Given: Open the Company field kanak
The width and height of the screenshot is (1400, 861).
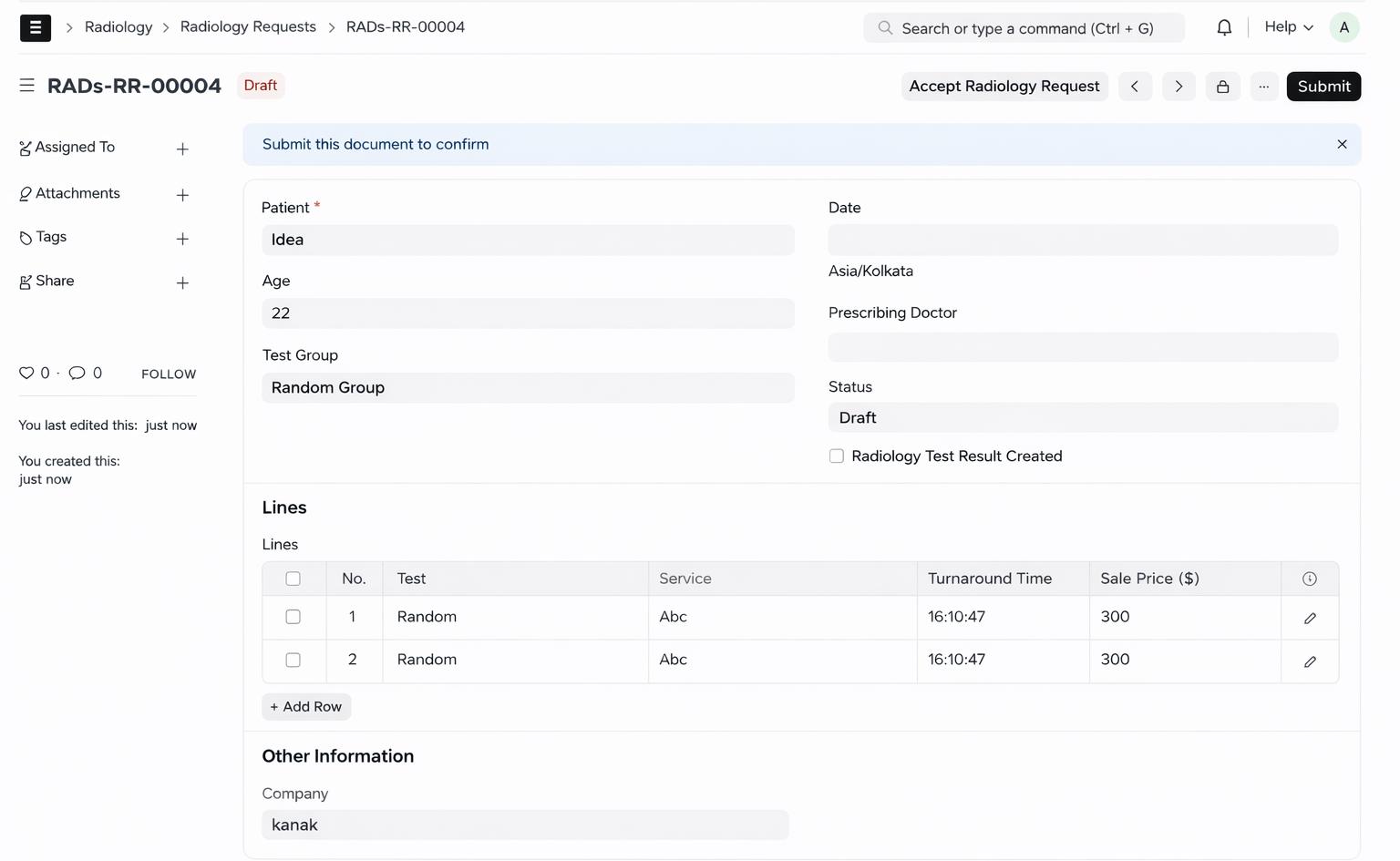Looking at the screenshot, I should pos(525,825).
